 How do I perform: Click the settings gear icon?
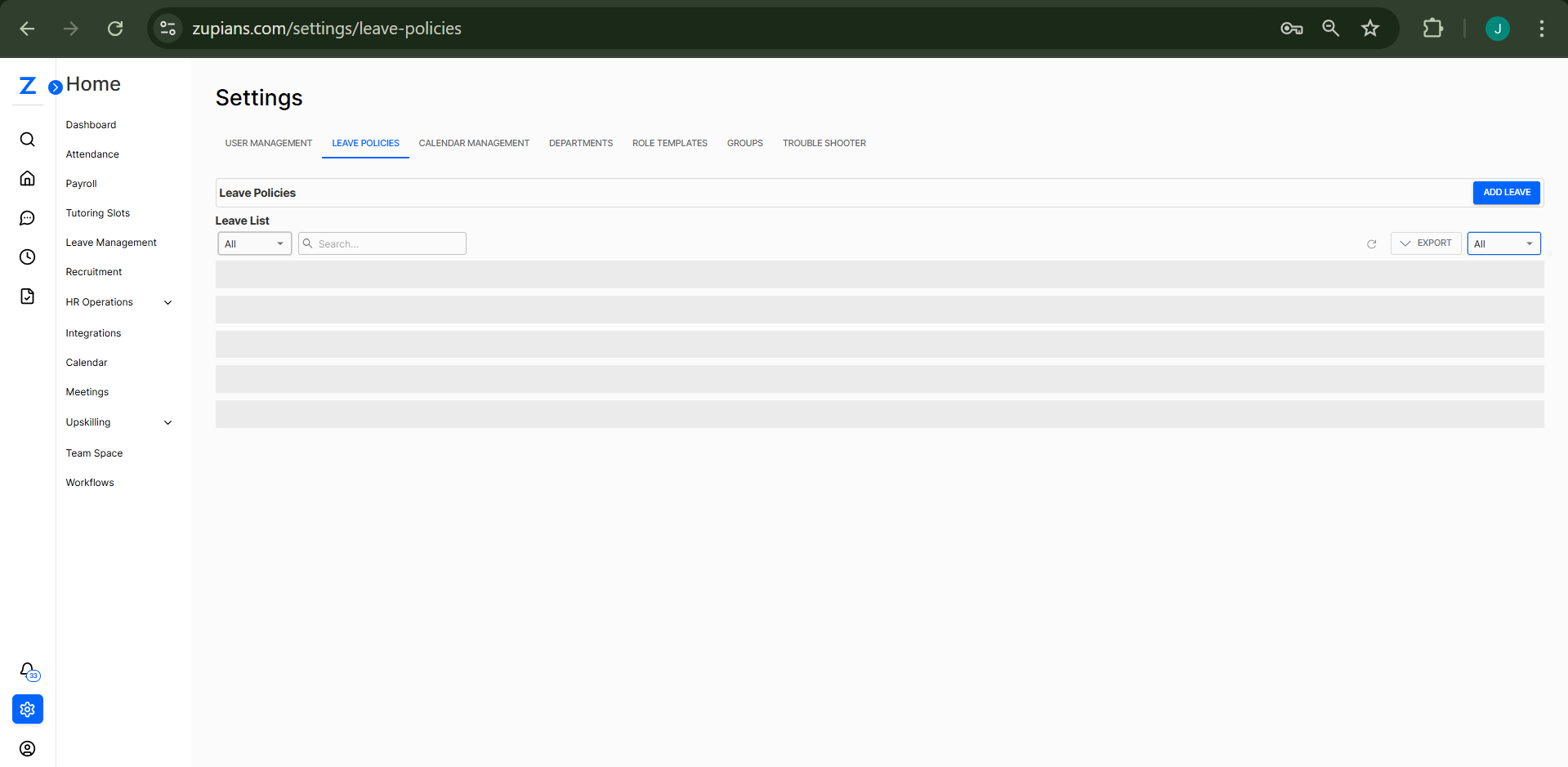(x=27, y=709)
